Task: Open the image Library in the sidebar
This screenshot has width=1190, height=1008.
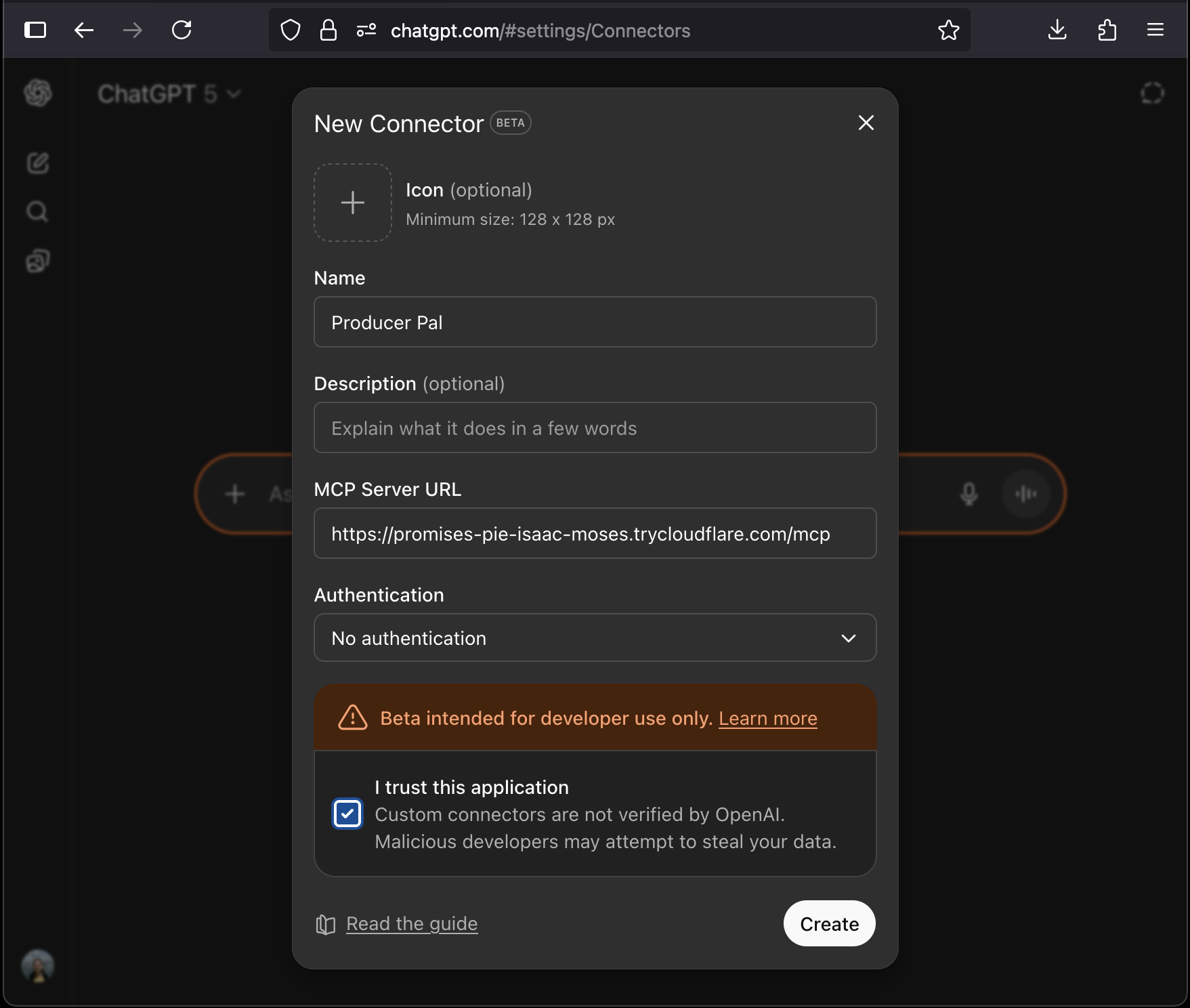Action: pos(37,261)
